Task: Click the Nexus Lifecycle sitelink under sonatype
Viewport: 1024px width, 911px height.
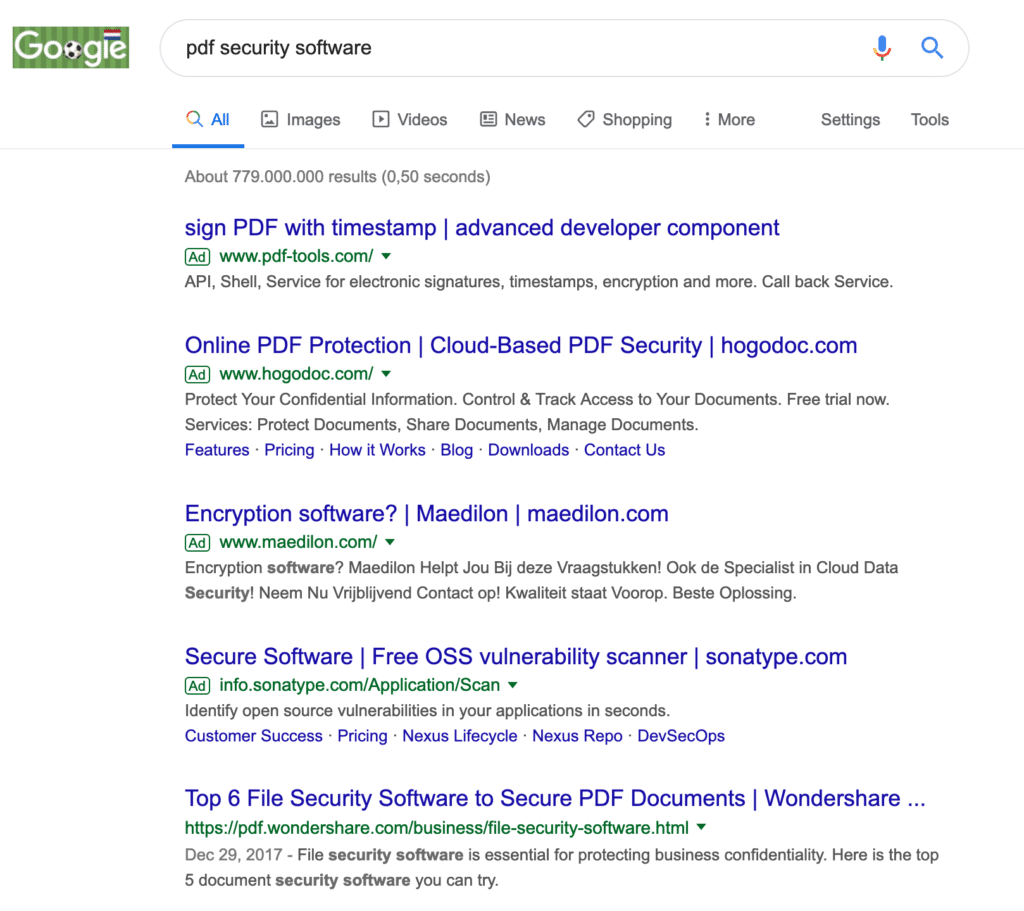Action: pyautogui.click(x=459, y=736)
